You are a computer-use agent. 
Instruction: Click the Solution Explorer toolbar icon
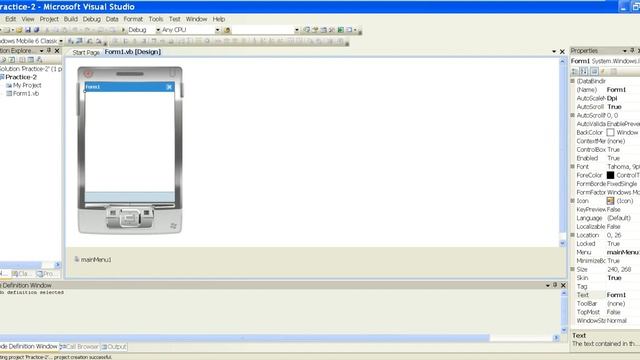click(307, 30)
